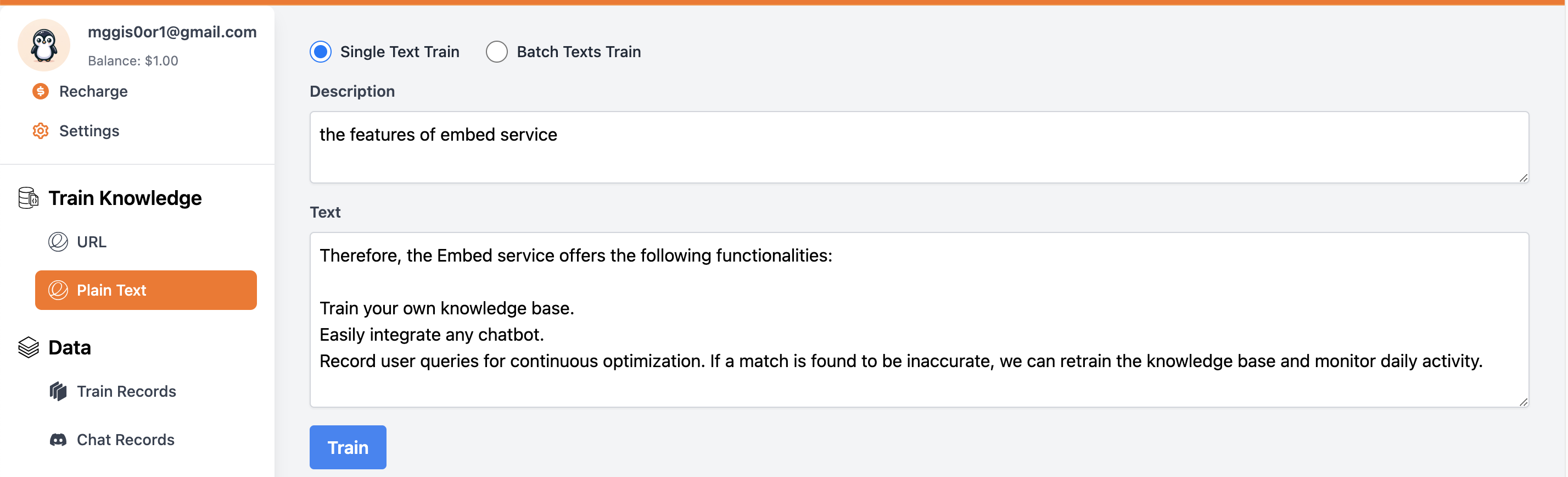Click the Data layers icon
Viewport: 1568px width, 477px height.
pos(28,347)
